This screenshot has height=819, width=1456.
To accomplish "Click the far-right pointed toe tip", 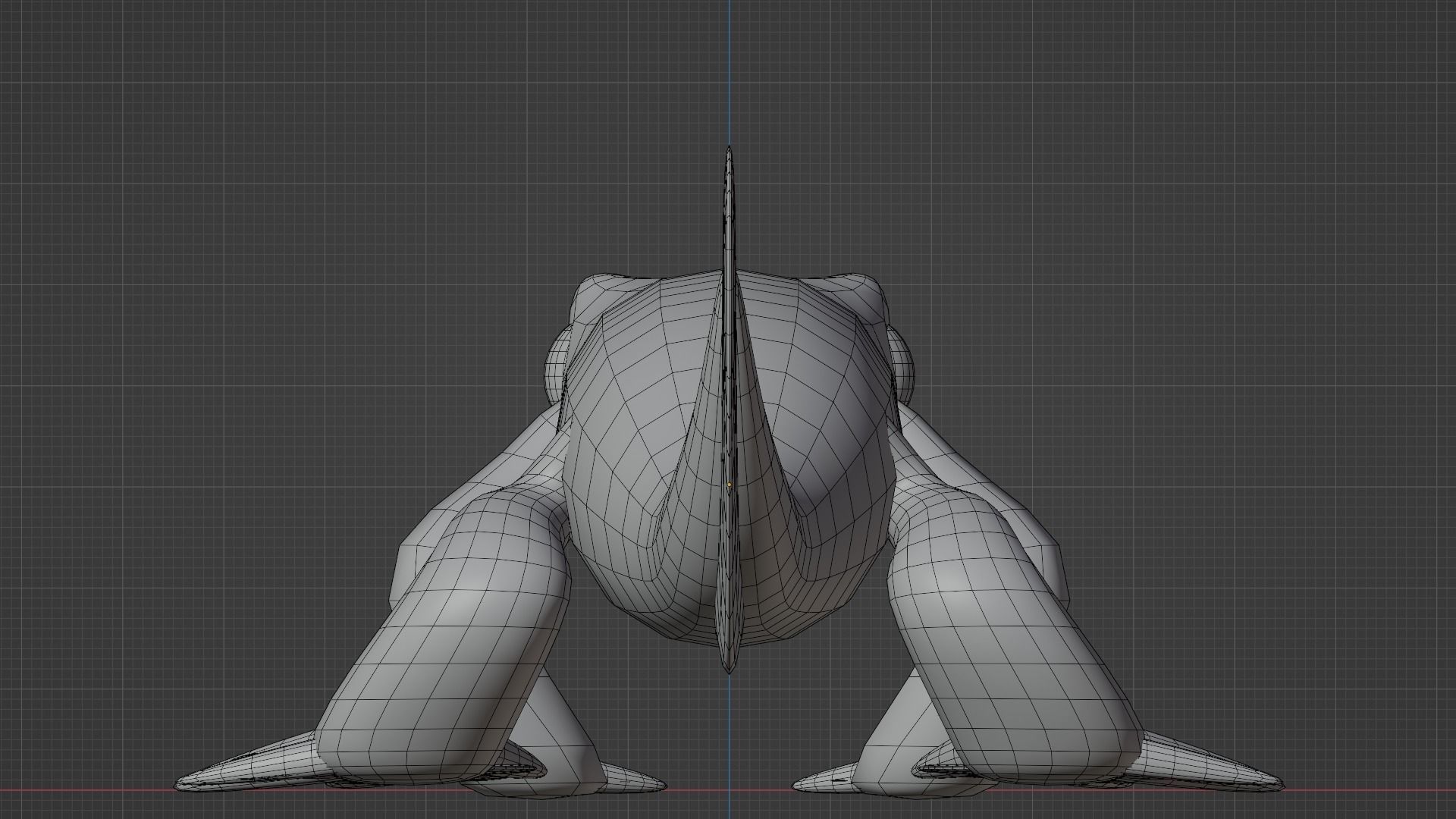I will [1278, 786].
